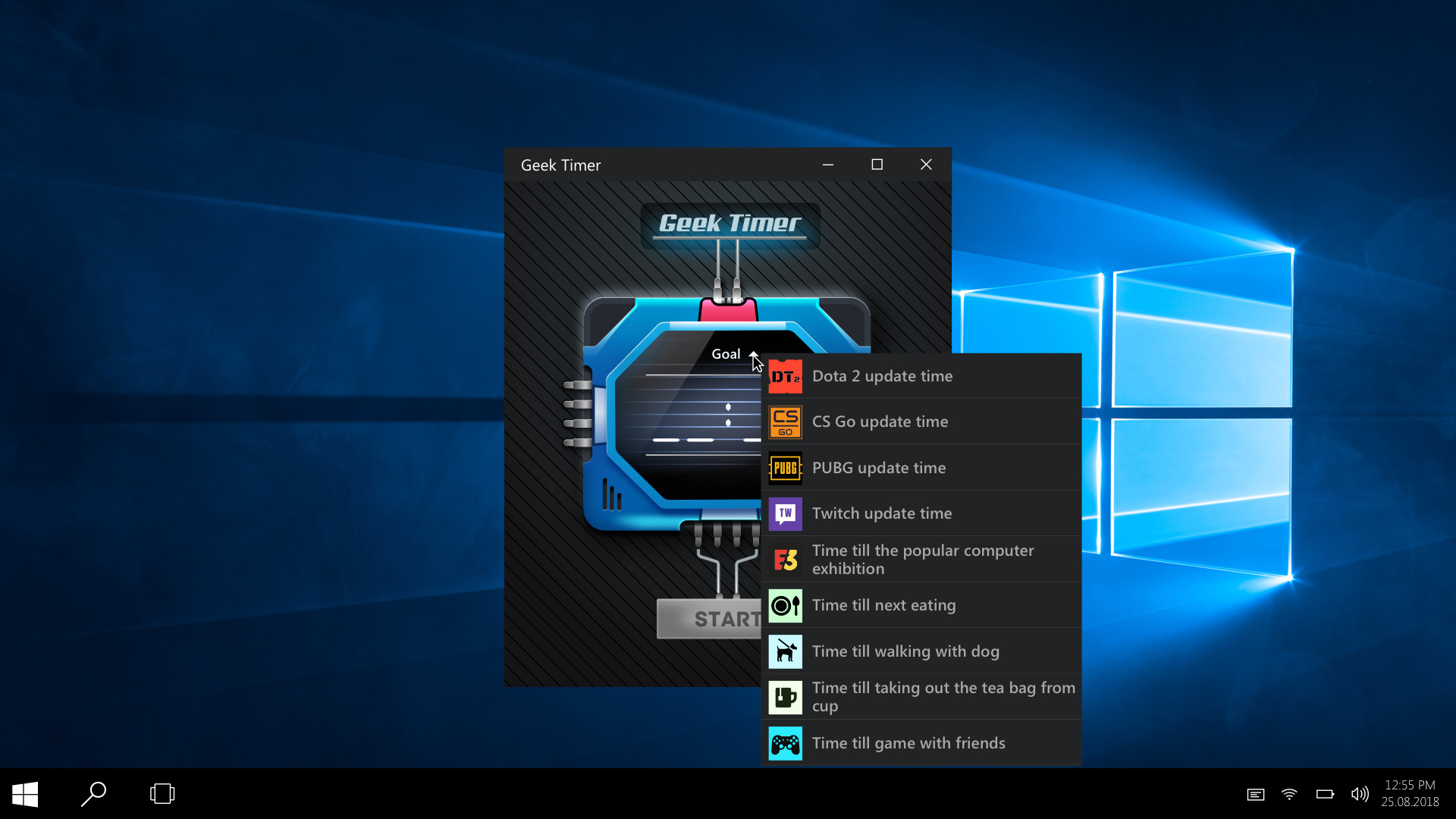Click the START button
1456x819 pixels.
coord(713,618)
